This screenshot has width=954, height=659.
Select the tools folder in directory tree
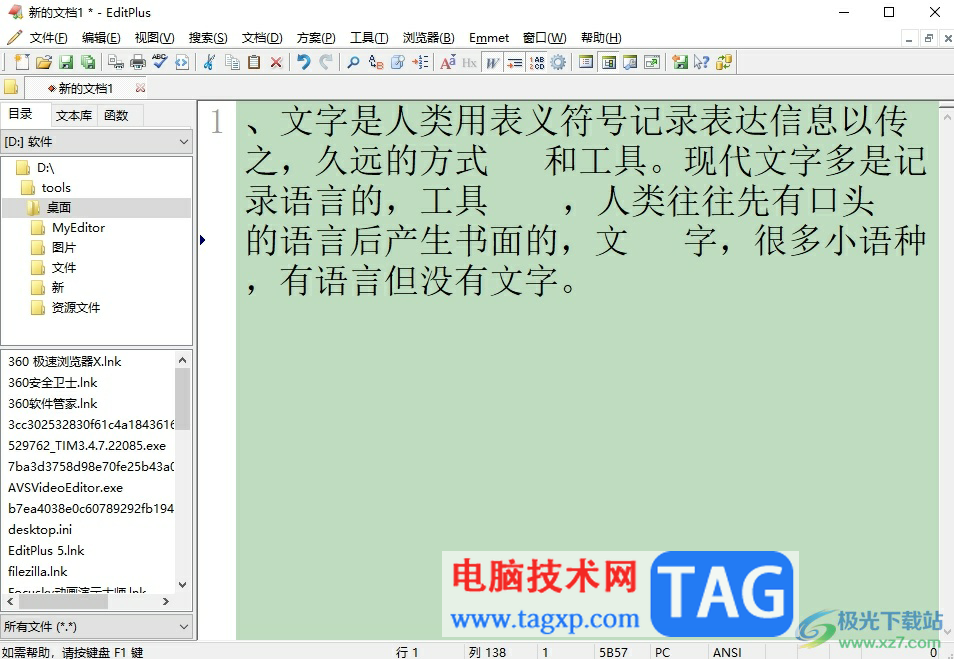pyautogui.click(x=56, y=187)
